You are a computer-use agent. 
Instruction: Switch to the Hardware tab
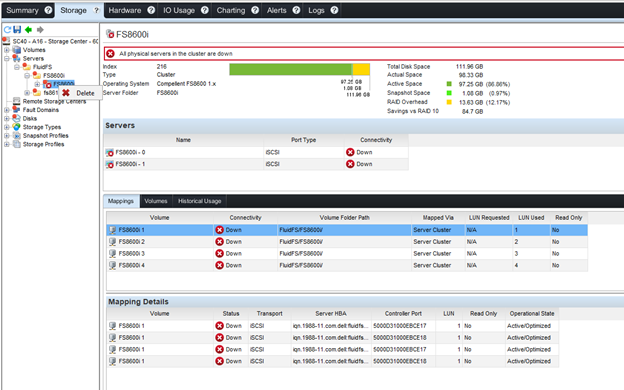125,10
